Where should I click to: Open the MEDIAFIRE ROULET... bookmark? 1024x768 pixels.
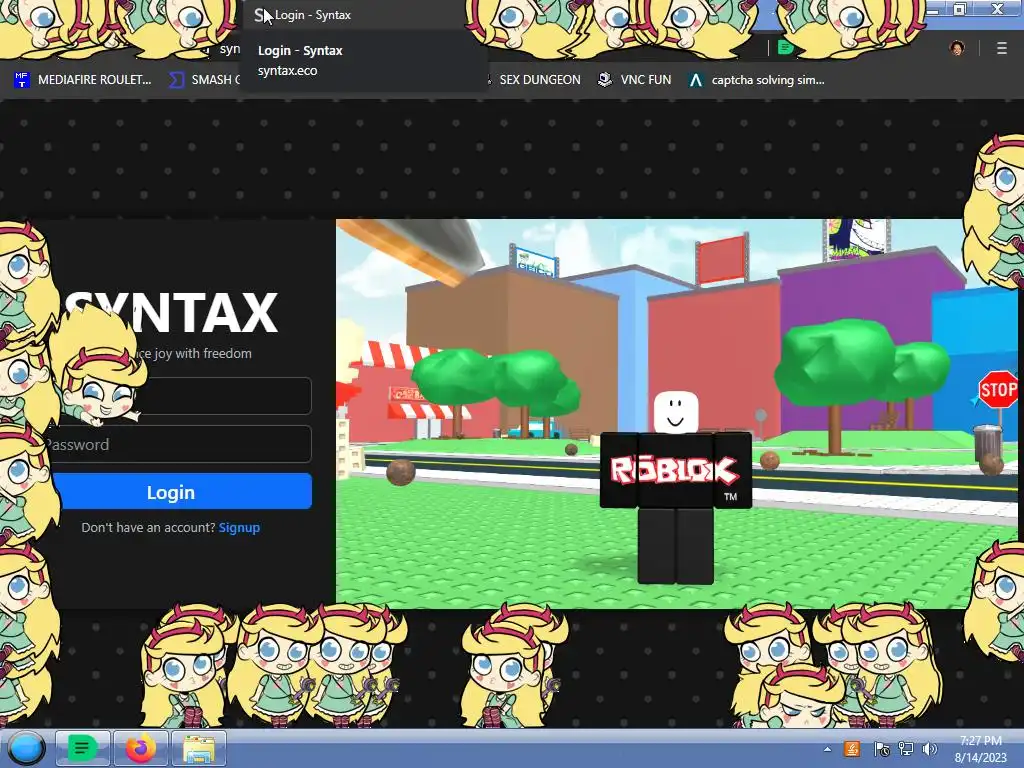(x=82, y=80)
